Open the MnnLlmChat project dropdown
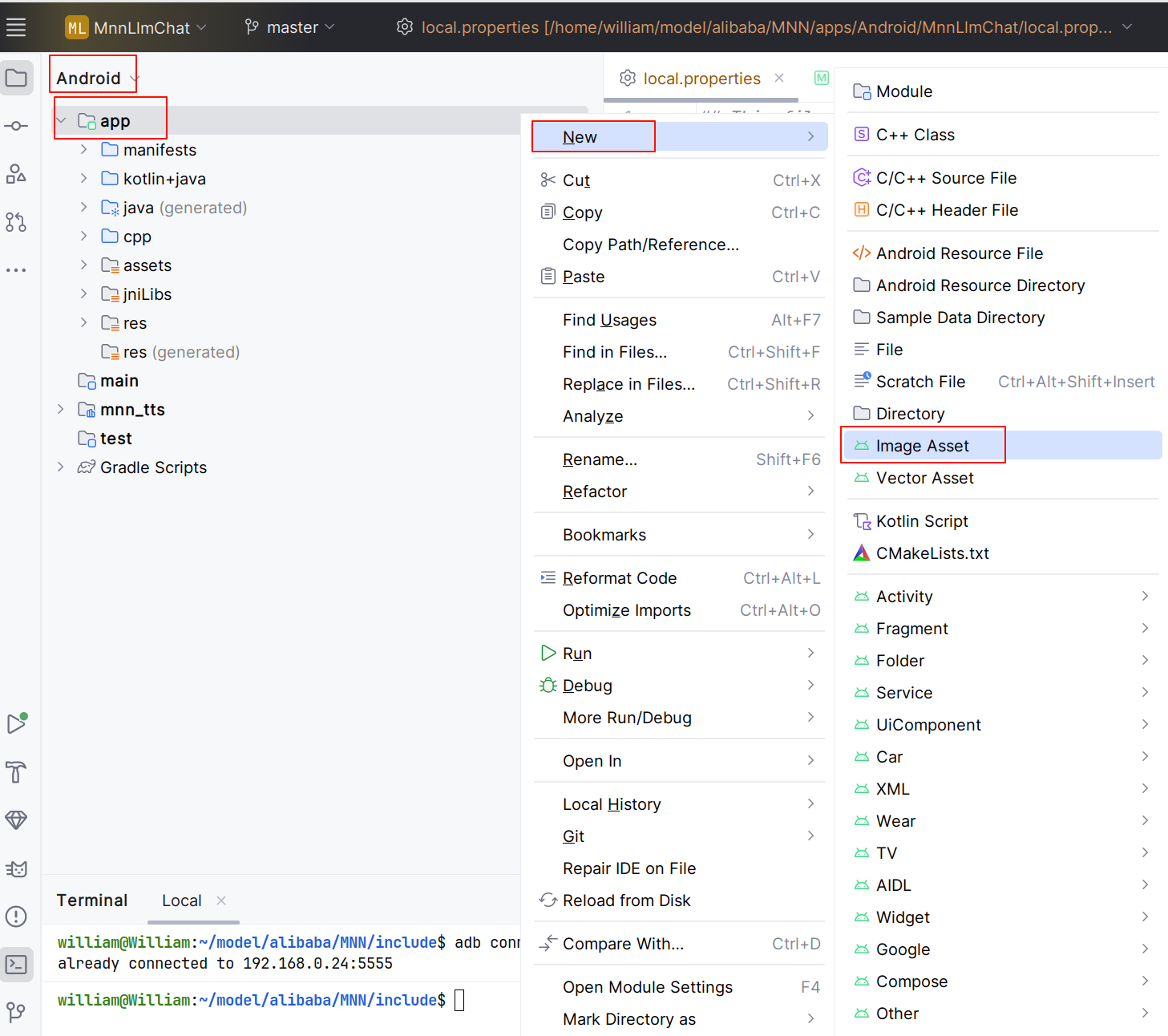Image resolution: width=1168 pixels, height=1036 pixels. 135,27
